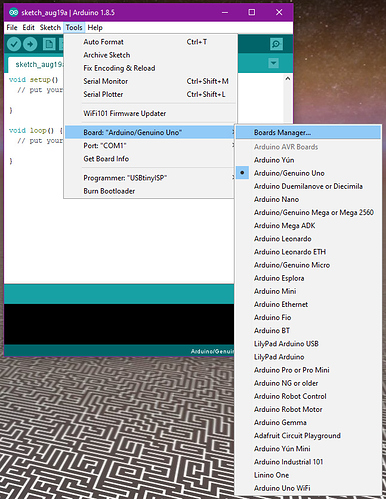Select Arduino NG or older
Image resolution: width=386 pixels, height=499 pixels.
tap(308, 383)
